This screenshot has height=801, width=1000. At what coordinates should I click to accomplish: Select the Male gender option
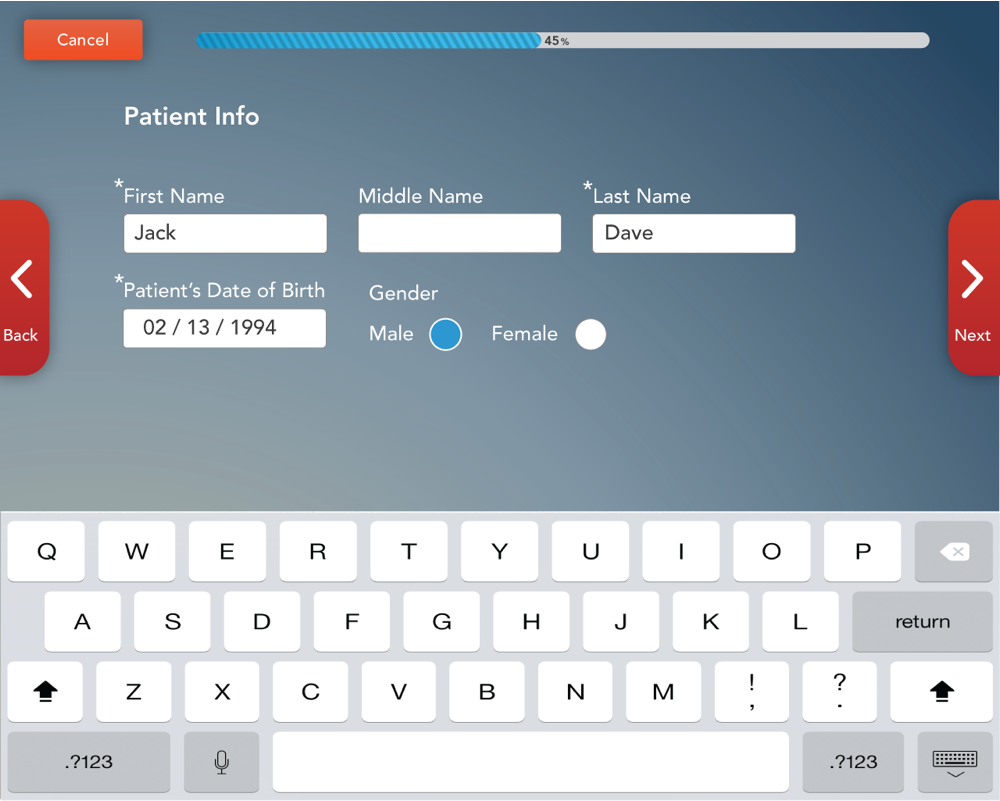coord(445,335)
